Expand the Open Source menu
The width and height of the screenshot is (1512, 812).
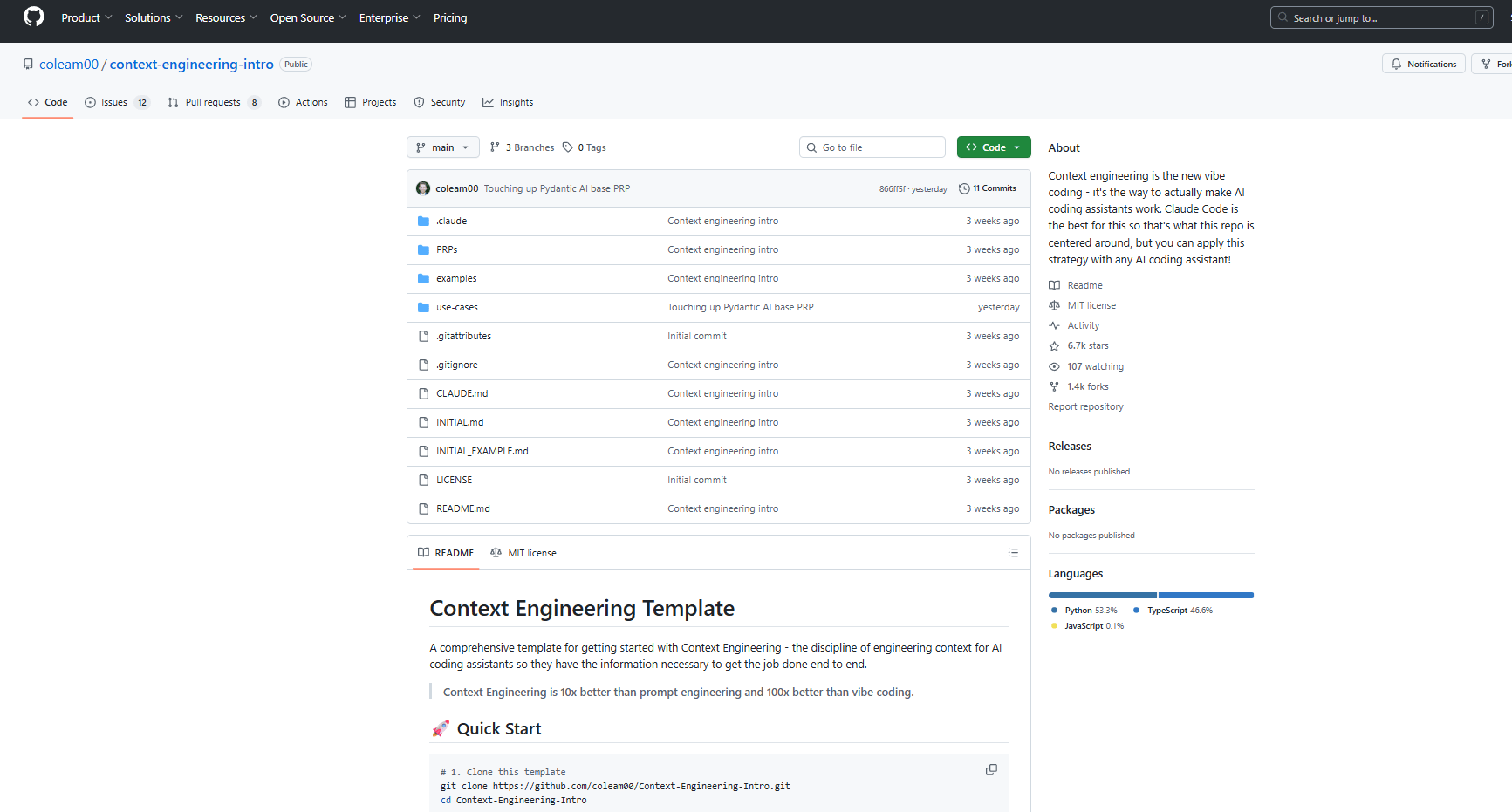coord(308,17)
